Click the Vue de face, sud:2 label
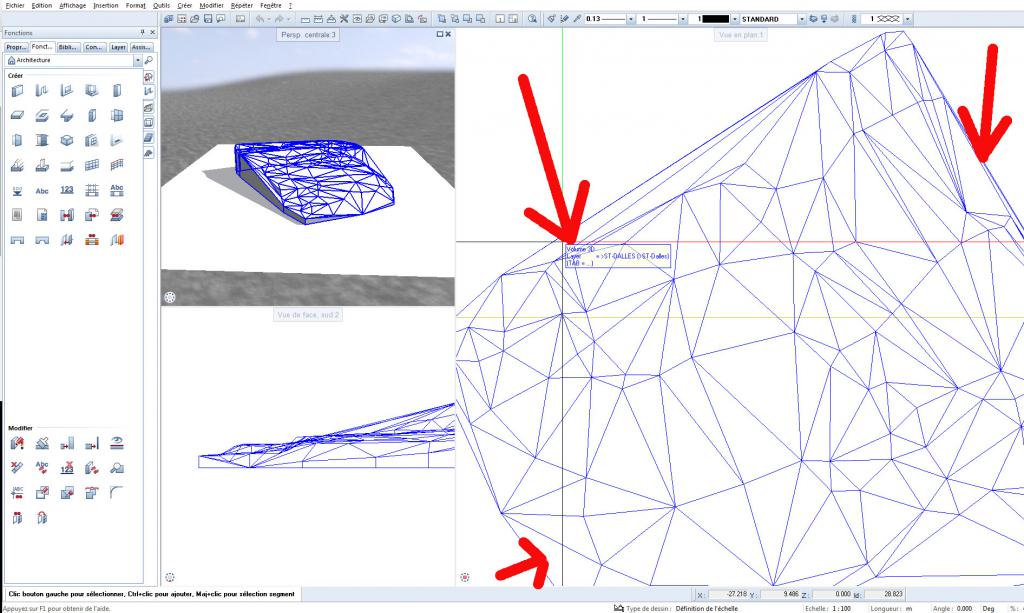 [308, 315]
